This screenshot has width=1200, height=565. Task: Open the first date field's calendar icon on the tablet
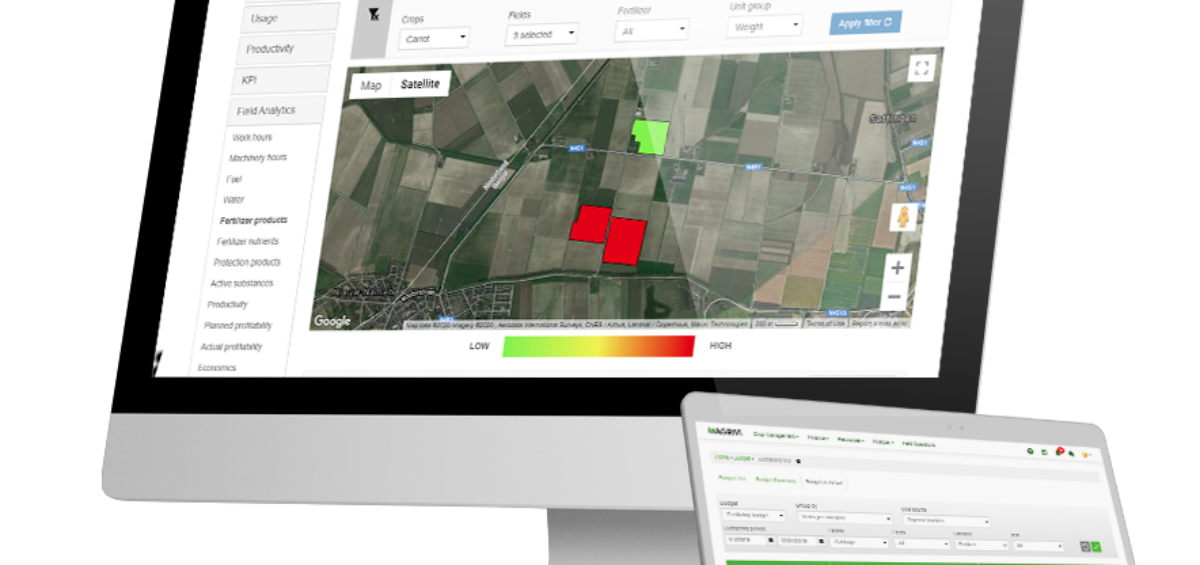click(x=771, y=540)
